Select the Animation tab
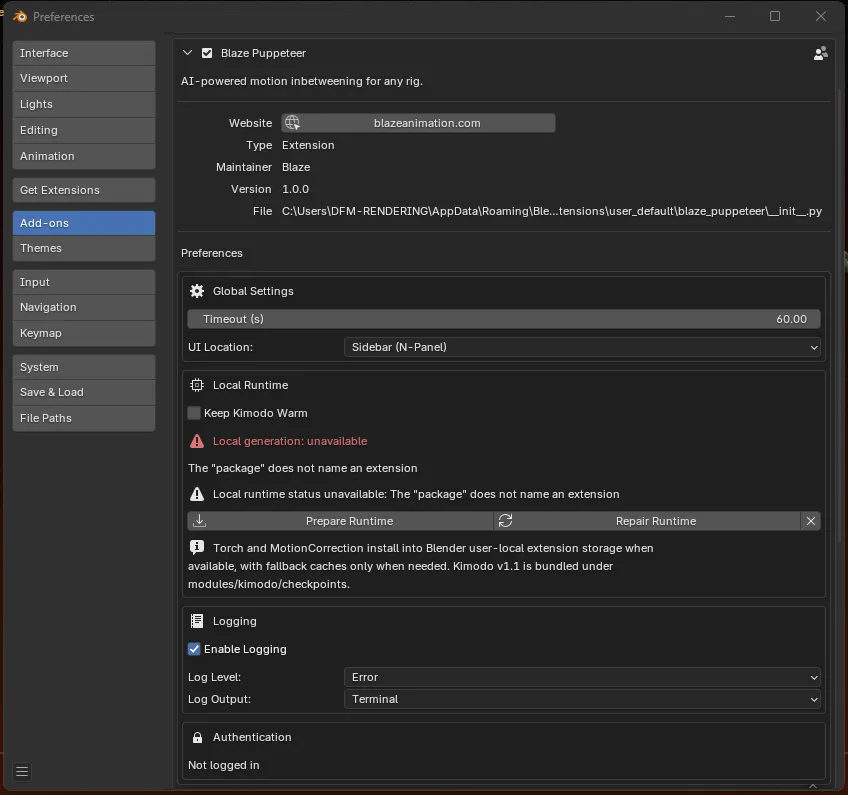 coord(84,156)
